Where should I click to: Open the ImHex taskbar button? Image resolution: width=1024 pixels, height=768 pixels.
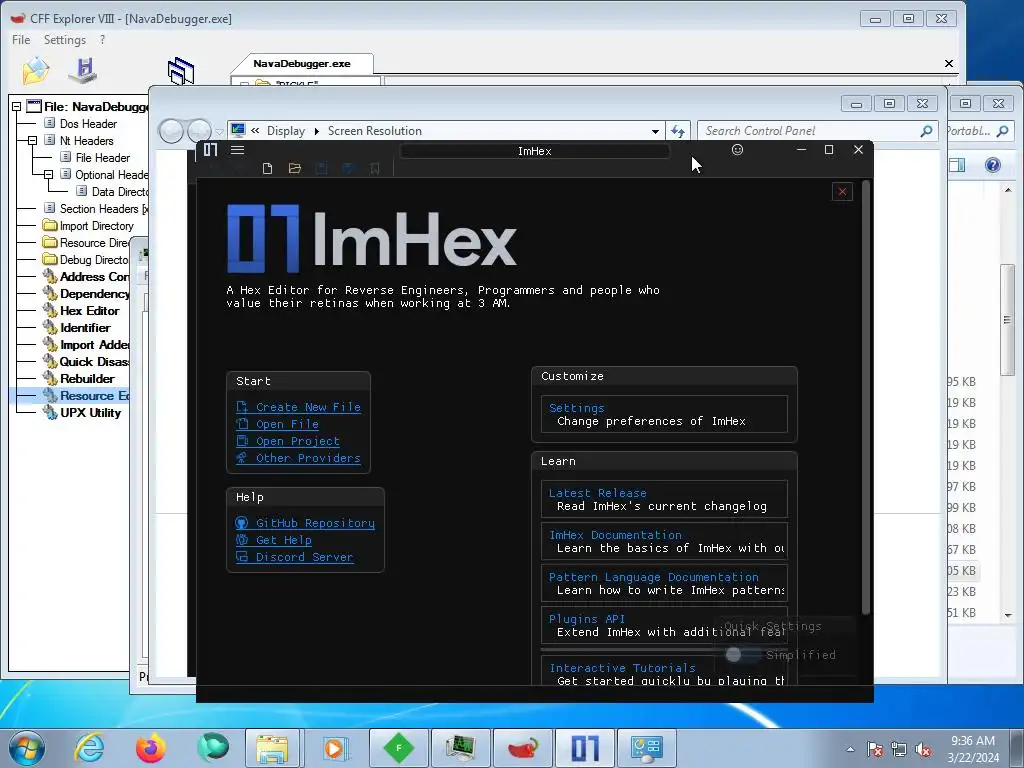(x=585, y=748)
